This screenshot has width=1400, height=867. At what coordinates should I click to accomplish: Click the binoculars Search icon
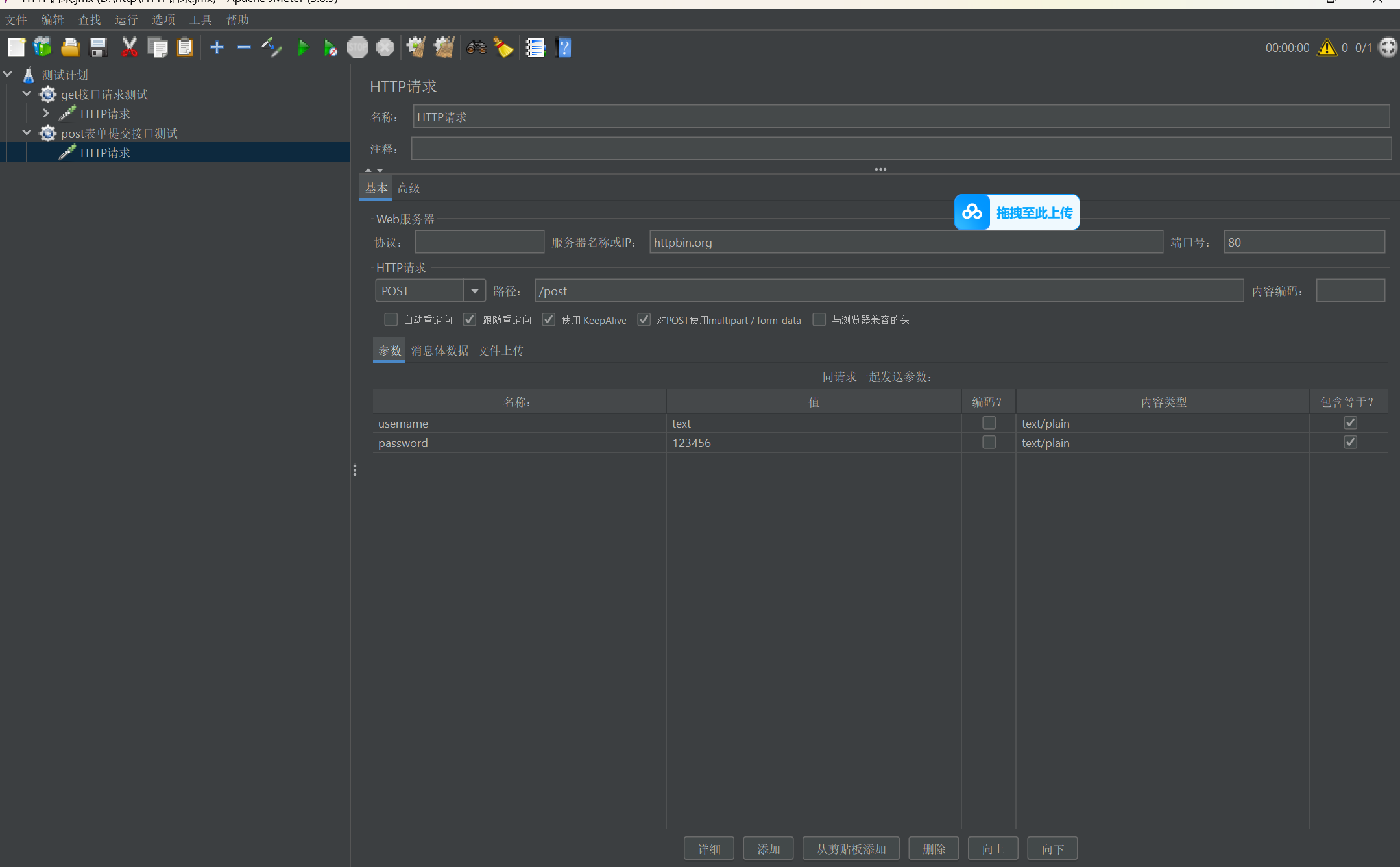coord(476,47)
